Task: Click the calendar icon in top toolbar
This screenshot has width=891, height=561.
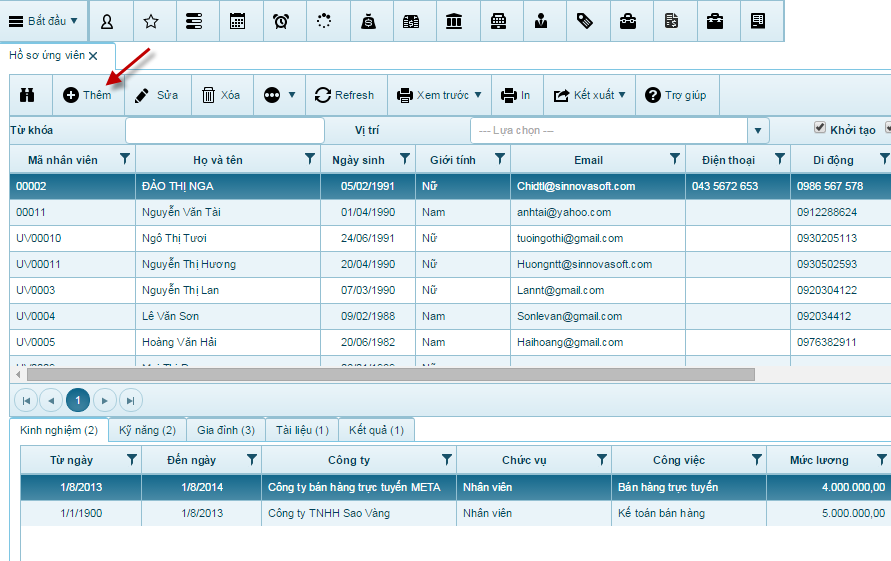Action: point(237,21)
